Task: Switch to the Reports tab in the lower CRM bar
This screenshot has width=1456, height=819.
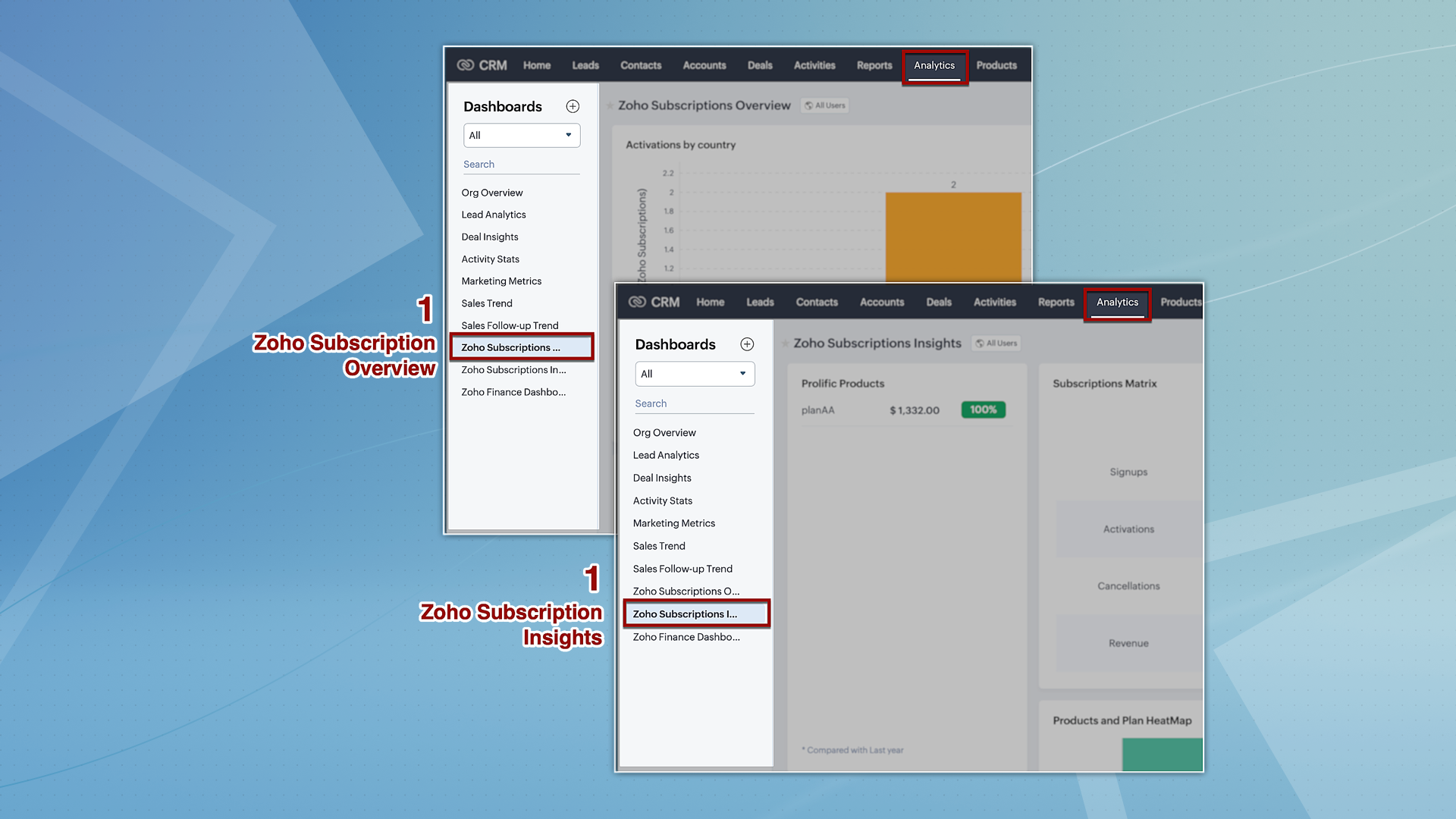Action: point(1056,302)
